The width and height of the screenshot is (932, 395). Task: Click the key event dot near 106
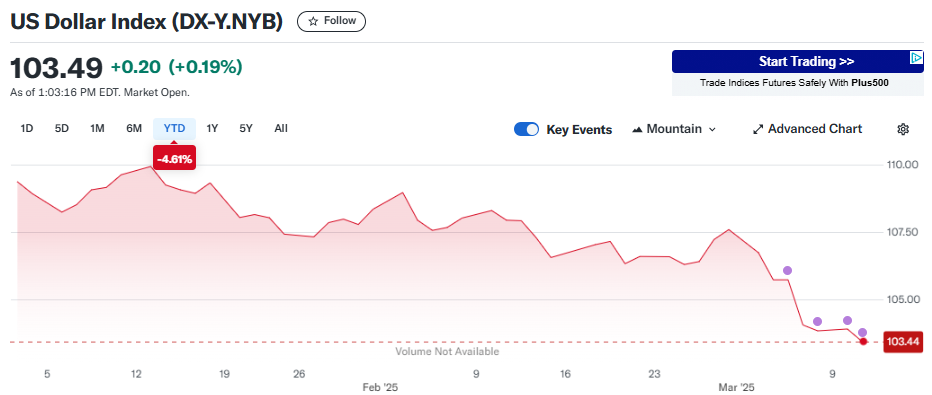(788, 270)
